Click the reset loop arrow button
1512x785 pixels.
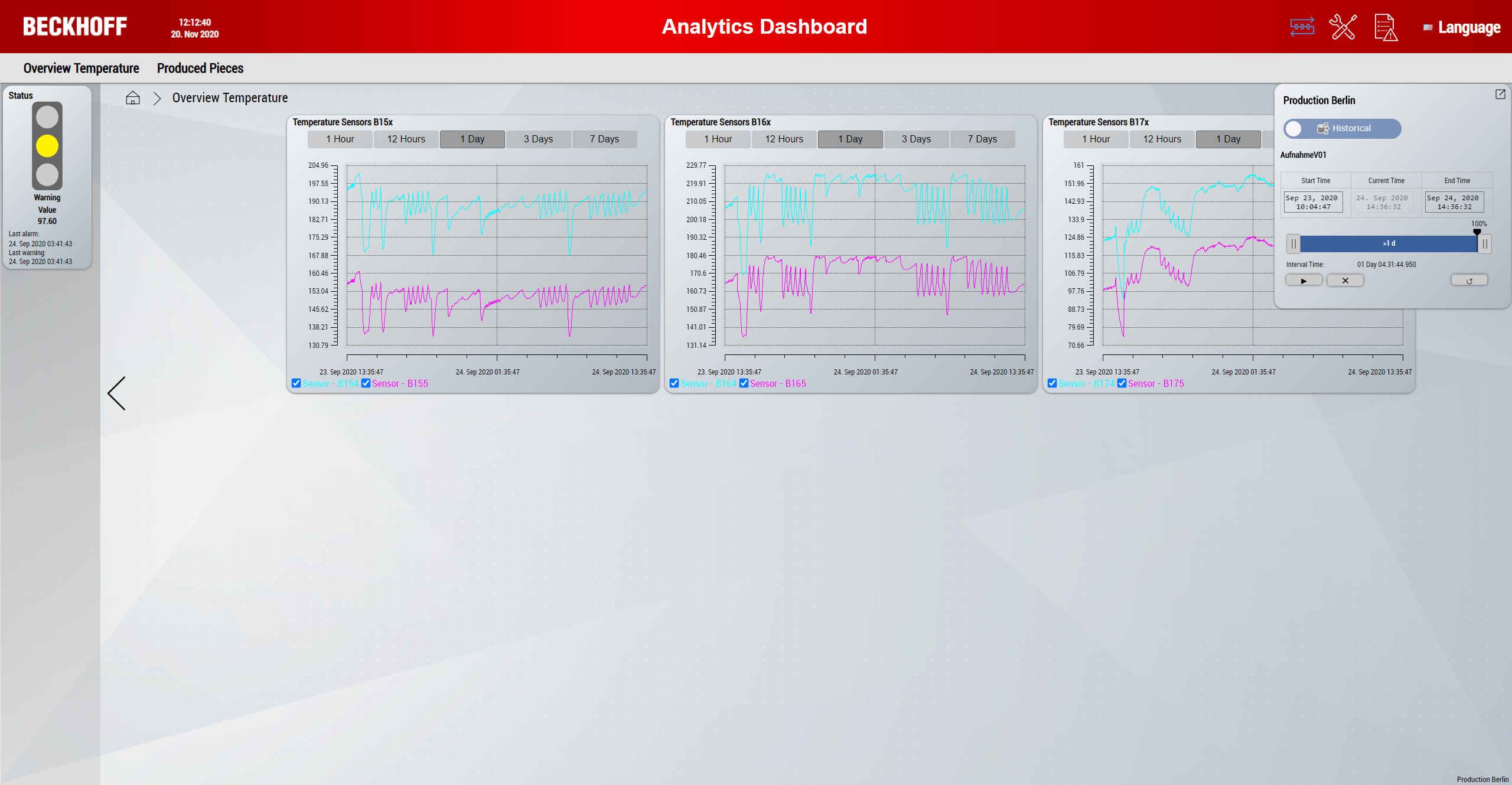tap(1469, 281)
